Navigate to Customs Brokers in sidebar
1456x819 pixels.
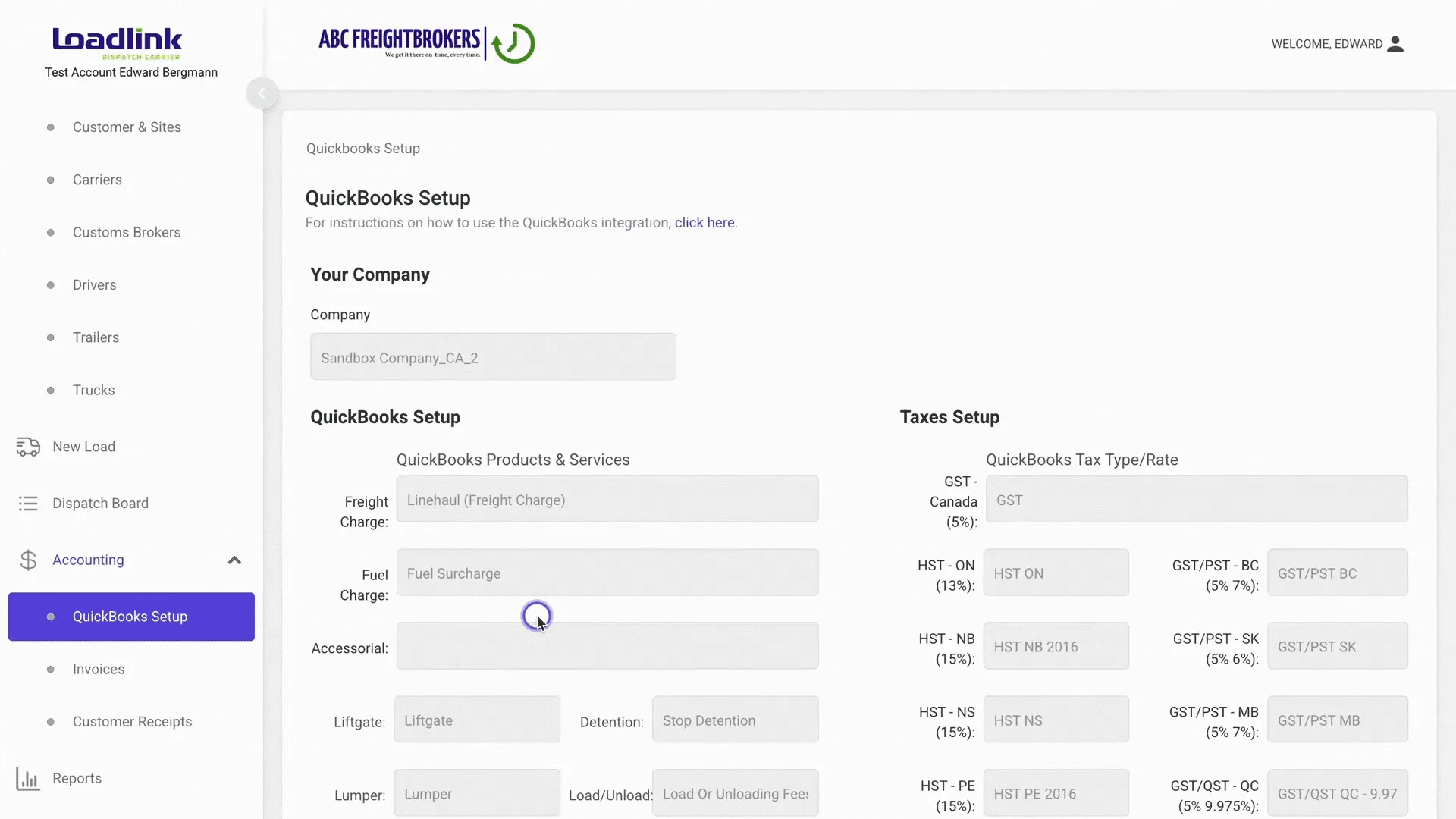click(127, 233)
